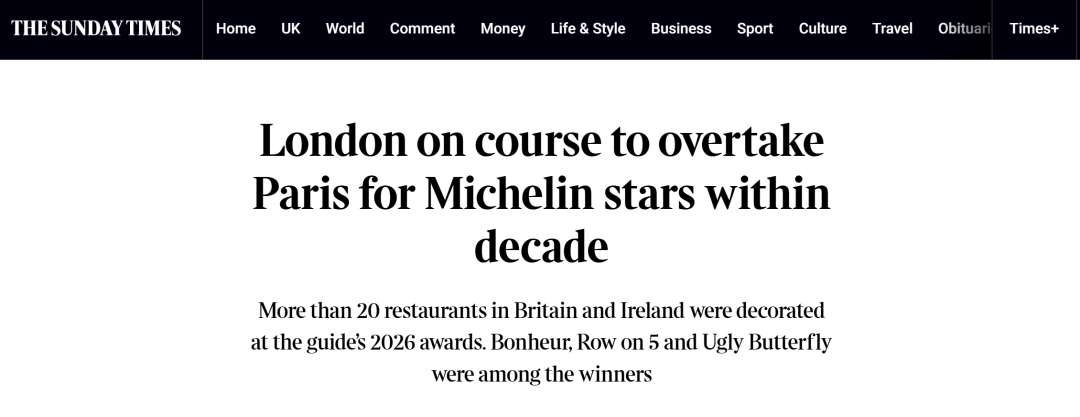Go to the UK news section
Viewport: 1080px width, 417px height.
click(291, 28)
